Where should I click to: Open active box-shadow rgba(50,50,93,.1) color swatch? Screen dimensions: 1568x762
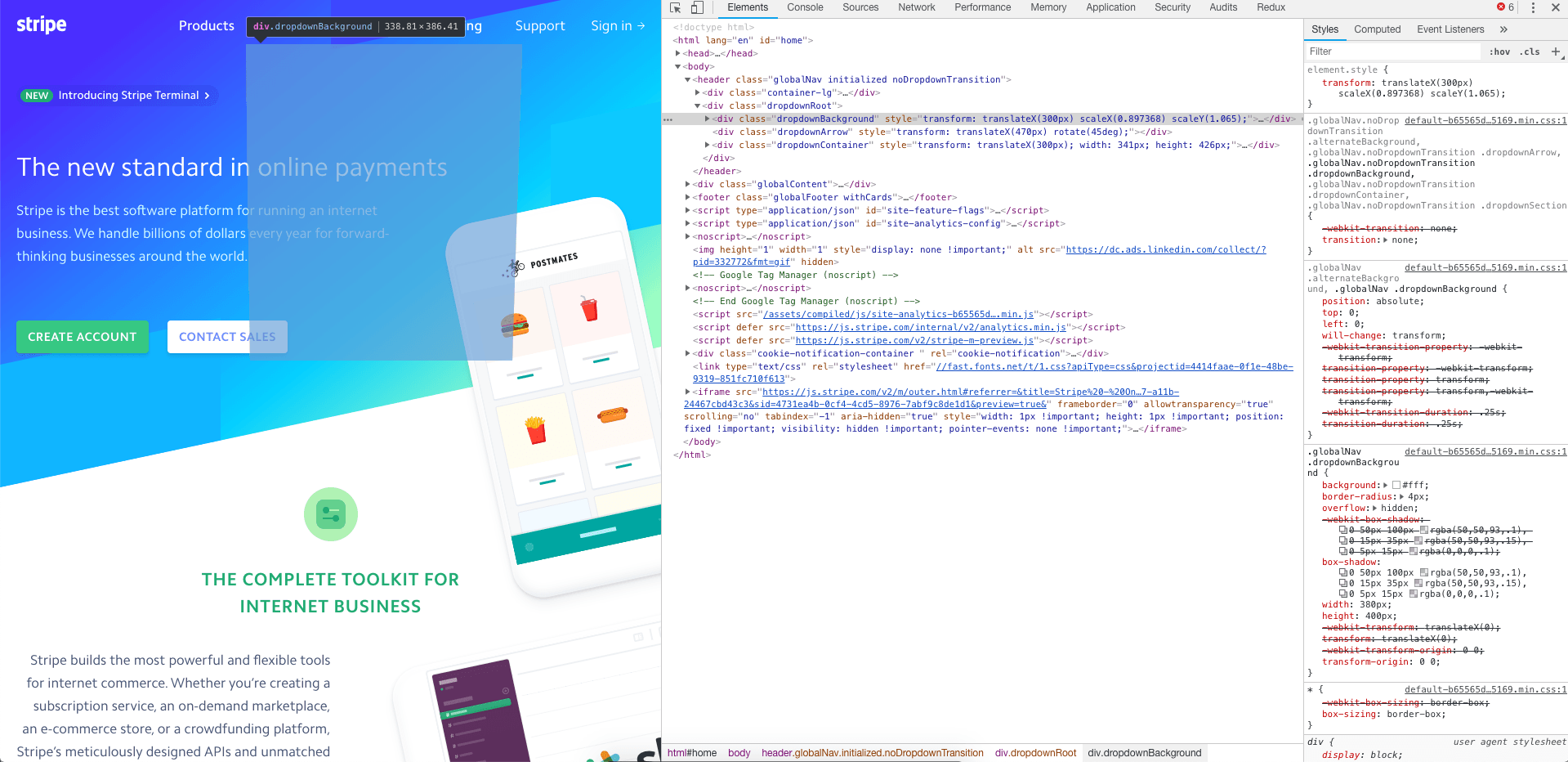[x=1425, y=573]
